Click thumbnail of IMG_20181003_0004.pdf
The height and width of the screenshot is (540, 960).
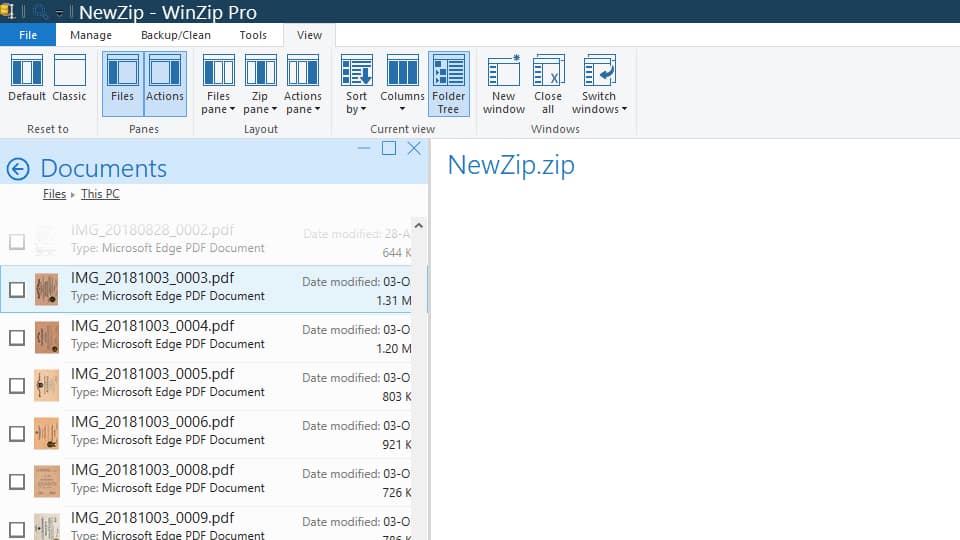tap(47, 337)
